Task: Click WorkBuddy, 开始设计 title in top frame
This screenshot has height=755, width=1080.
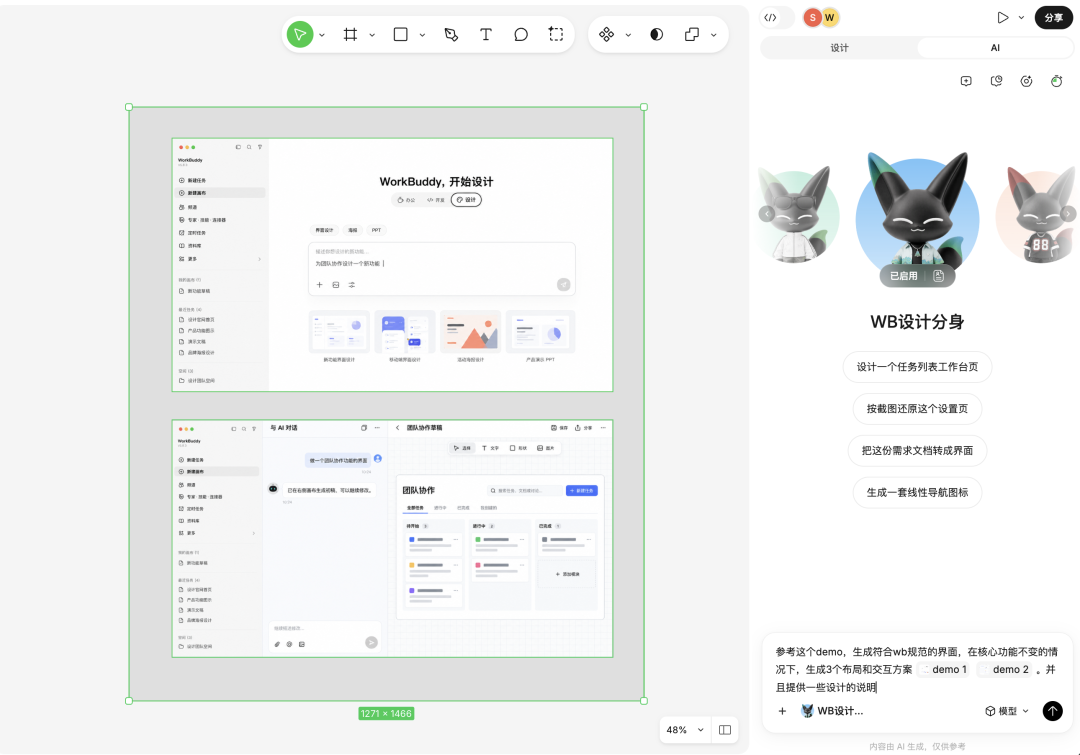Action: point(436,182)
